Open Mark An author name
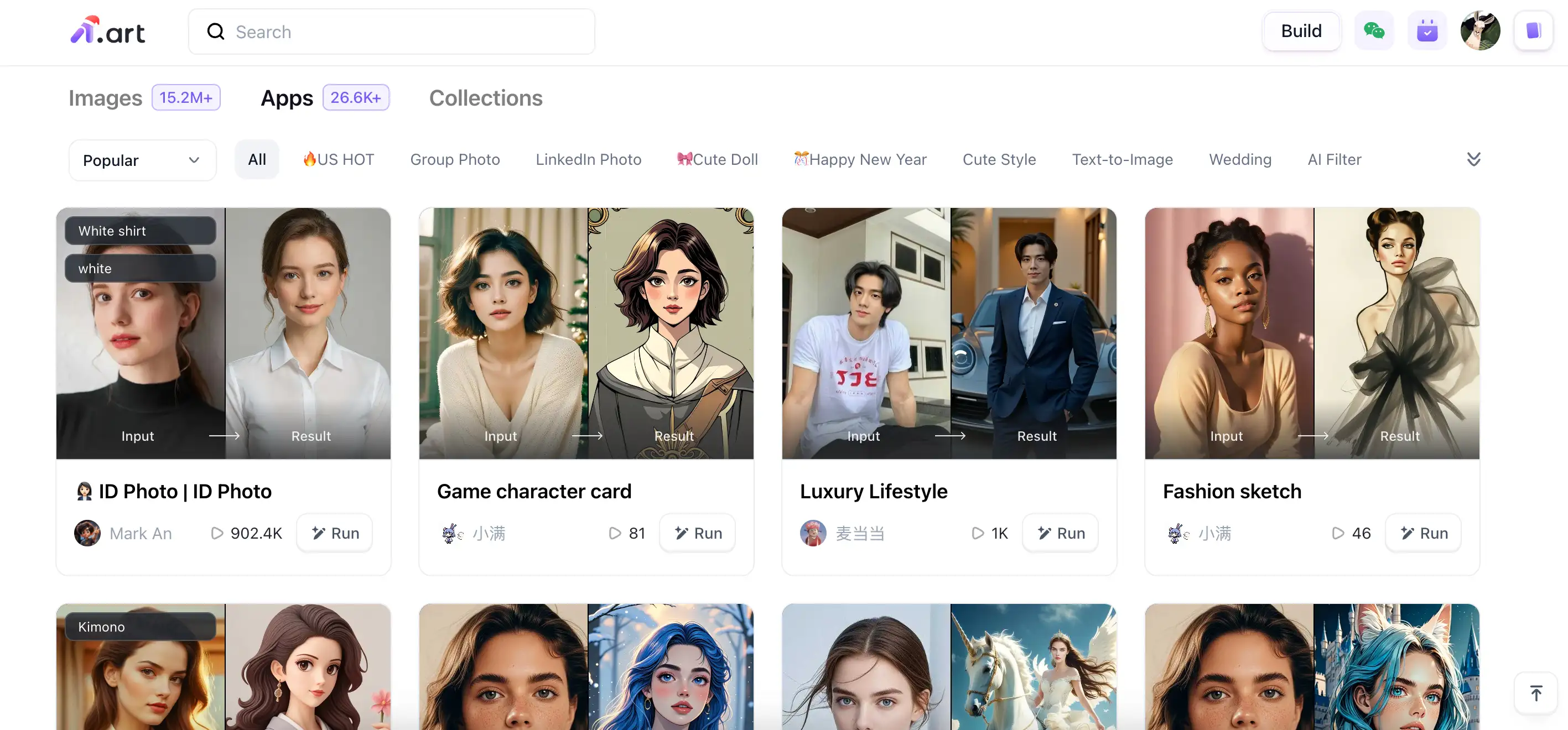Image resolution: width=1568 pixels, height=730 pixels. point(141,534)
